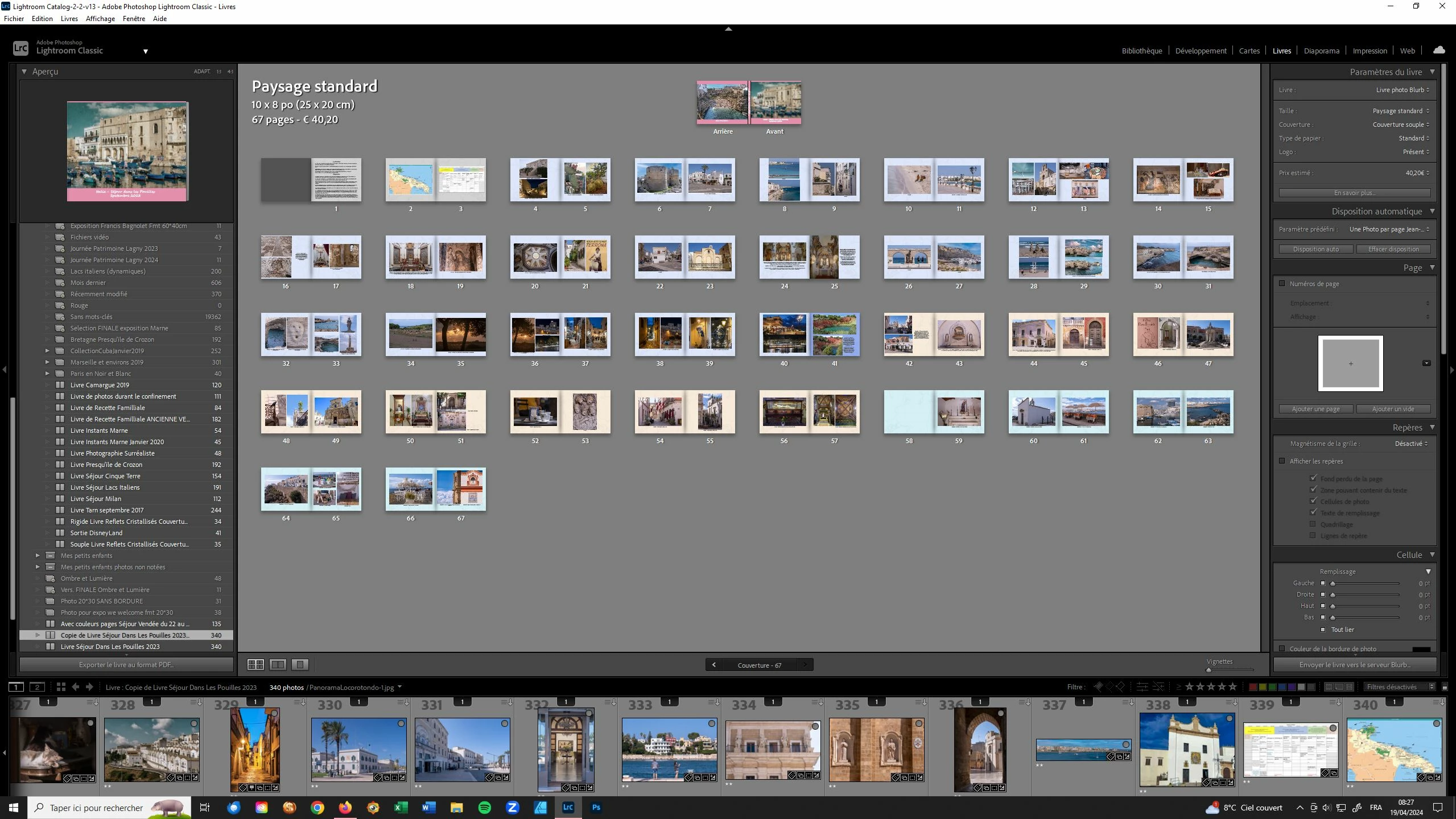Click Exporter le livre au format PDF
1456x819 pixels.
(126, 664)
